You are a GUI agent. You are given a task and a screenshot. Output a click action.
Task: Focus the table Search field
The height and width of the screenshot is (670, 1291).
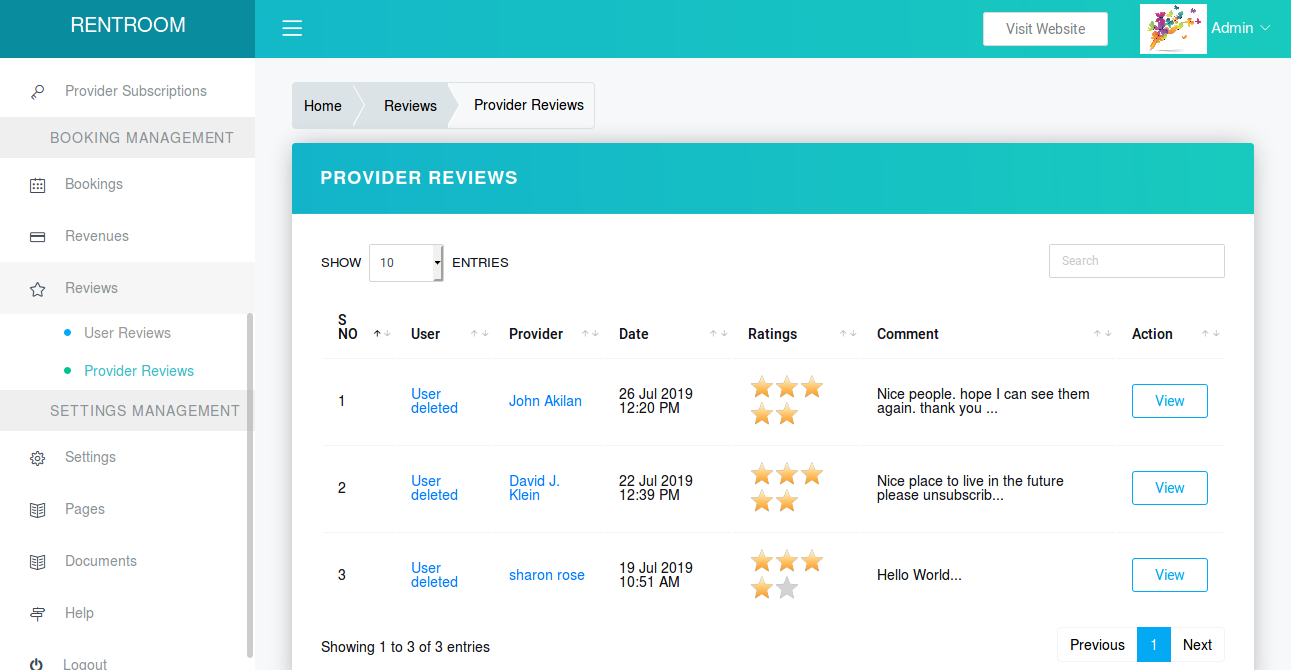click(x=1136, y=261)
